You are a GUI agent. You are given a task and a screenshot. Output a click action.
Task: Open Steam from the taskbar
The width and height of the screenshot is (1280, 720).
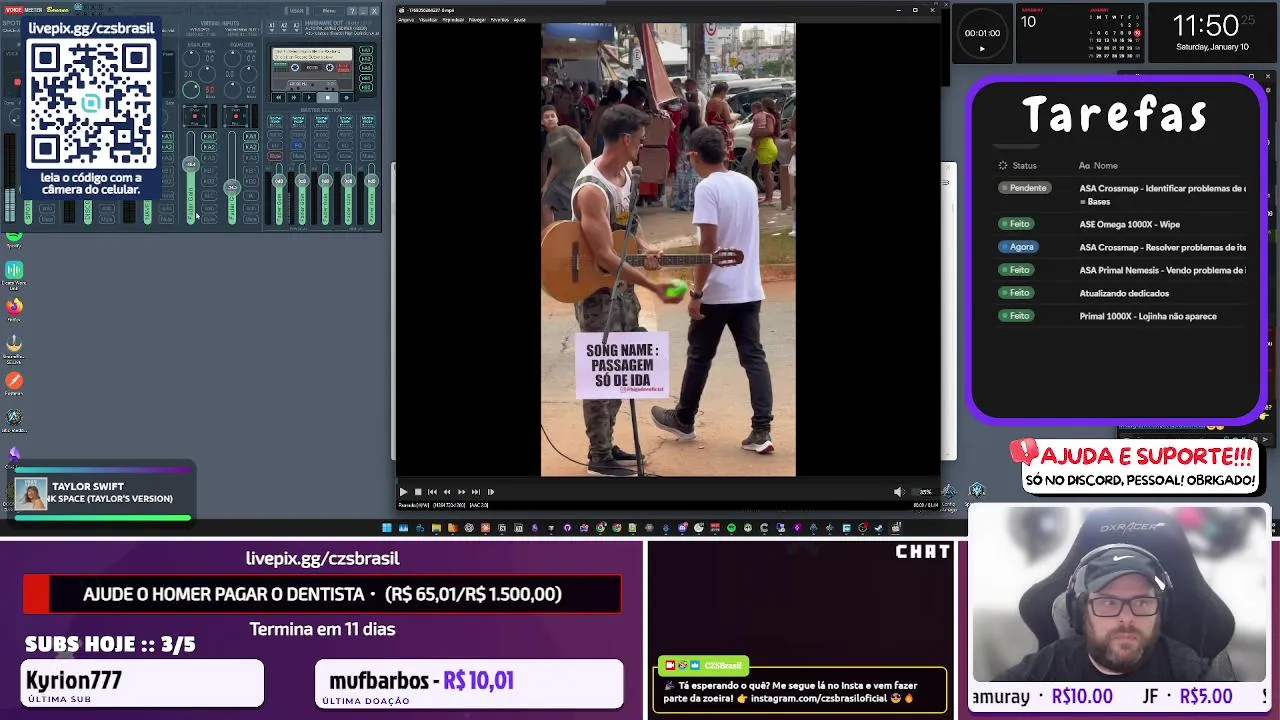(879, 528)
